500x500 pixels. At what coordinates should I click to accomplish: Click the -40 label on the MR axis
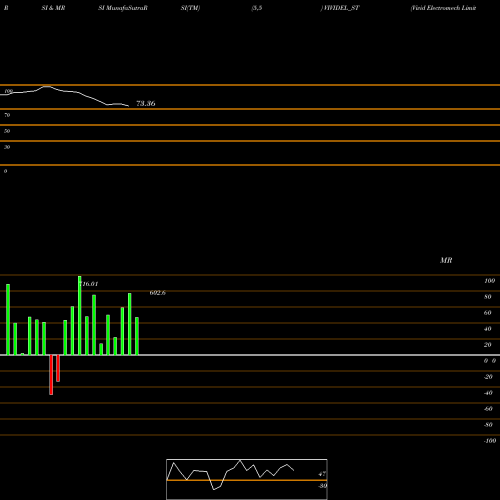pyautogui.click(x=488, y=393)
